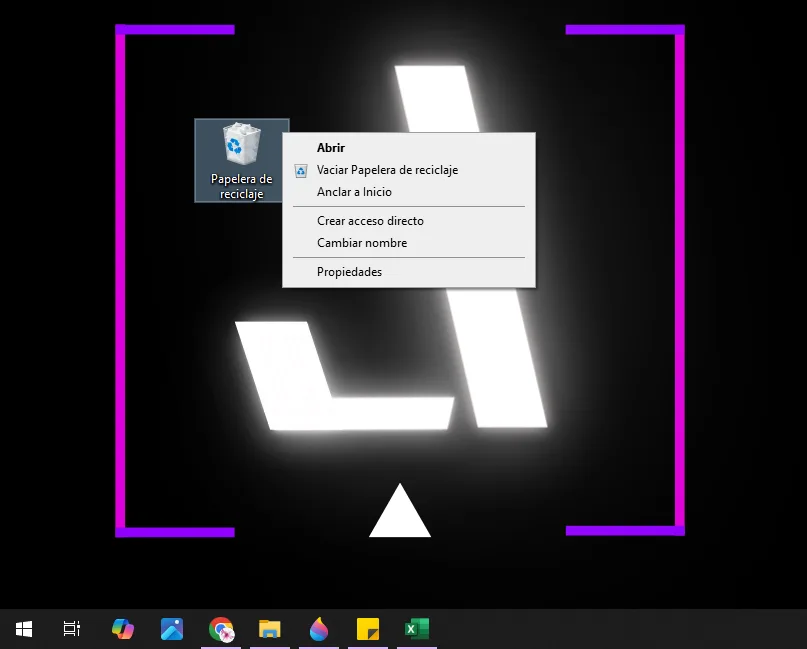This screenshot has width=807, height=649.
Task: Open Sticky Notes from the taskbar
Action: [367, 628]
